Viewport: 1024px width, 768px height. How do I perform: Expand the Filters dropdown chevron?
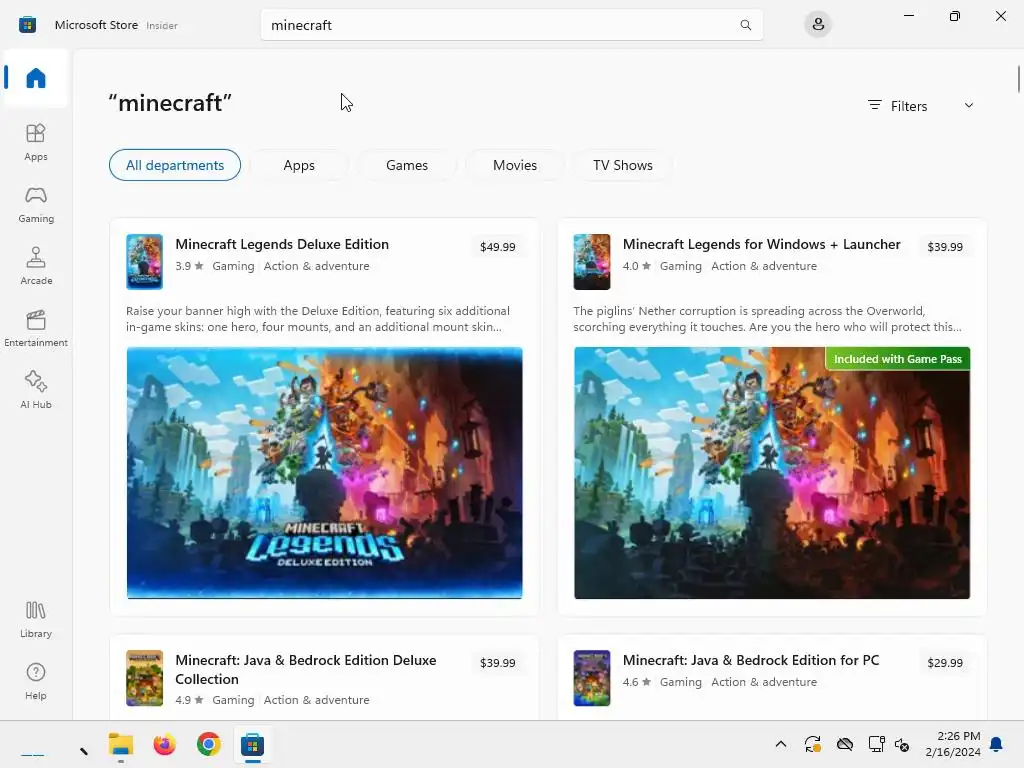pos(968,106)
